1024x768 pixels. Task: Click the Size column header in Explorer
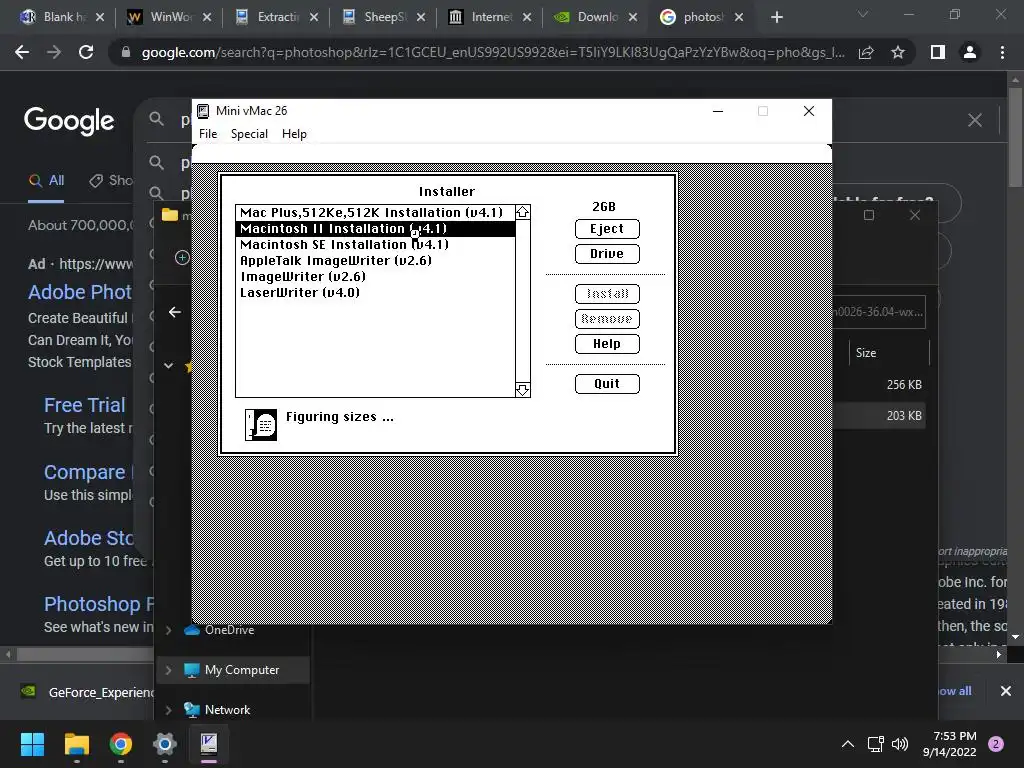point(866,353)
